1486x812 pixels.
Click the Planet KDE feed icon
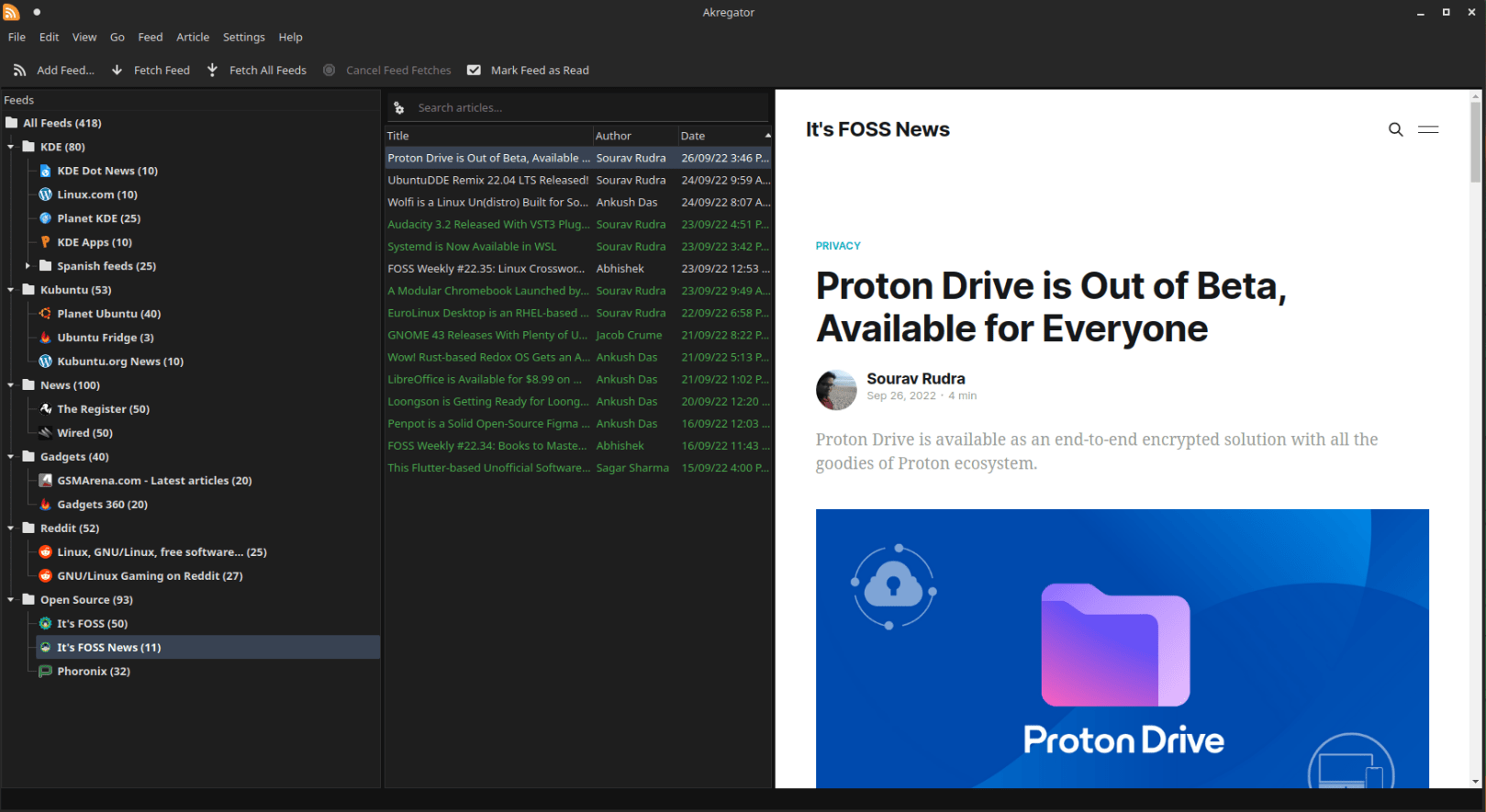point(45,218)
